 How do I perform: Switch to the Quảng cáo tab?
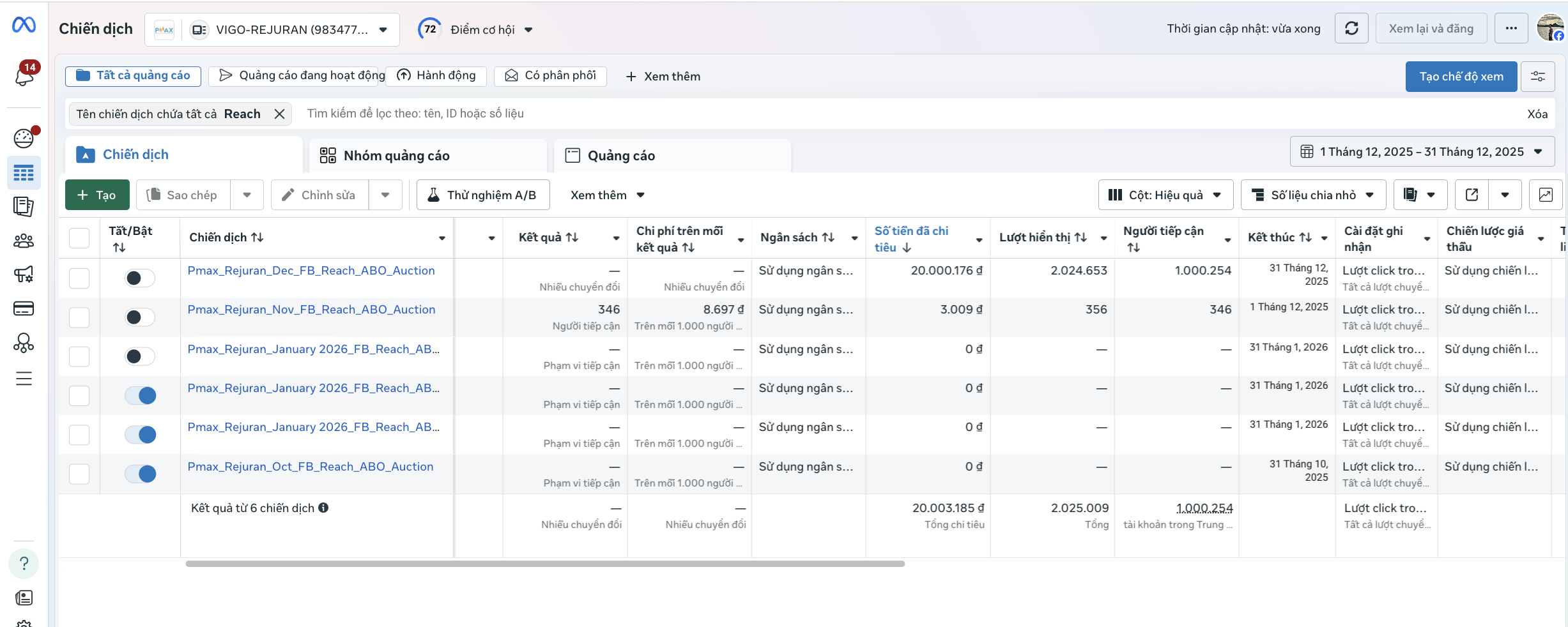coord(620,156)
